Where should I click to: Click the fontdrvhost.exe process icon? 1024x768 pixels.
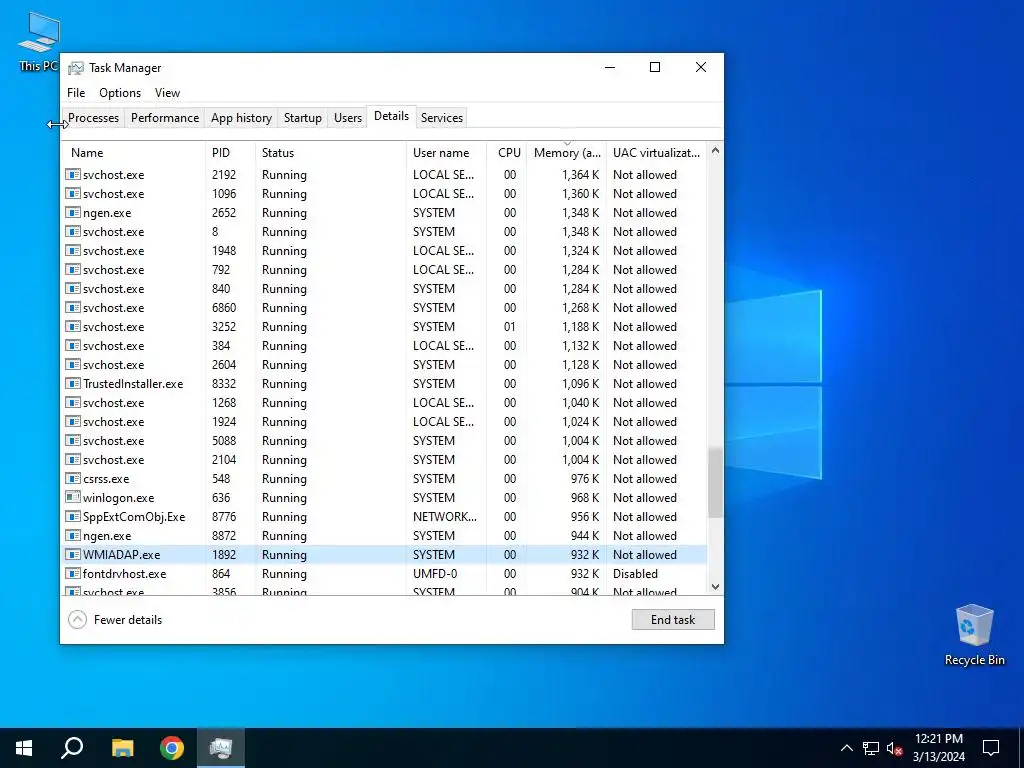pyautogui.click(x=73, y=573)
